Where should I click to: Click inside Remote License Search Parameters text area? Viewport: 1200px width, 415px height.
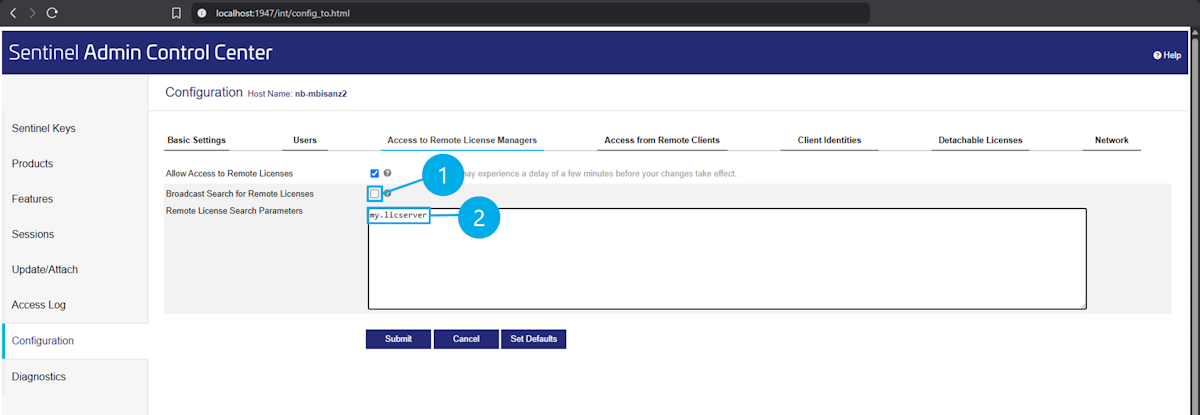(x=726, y=259)
